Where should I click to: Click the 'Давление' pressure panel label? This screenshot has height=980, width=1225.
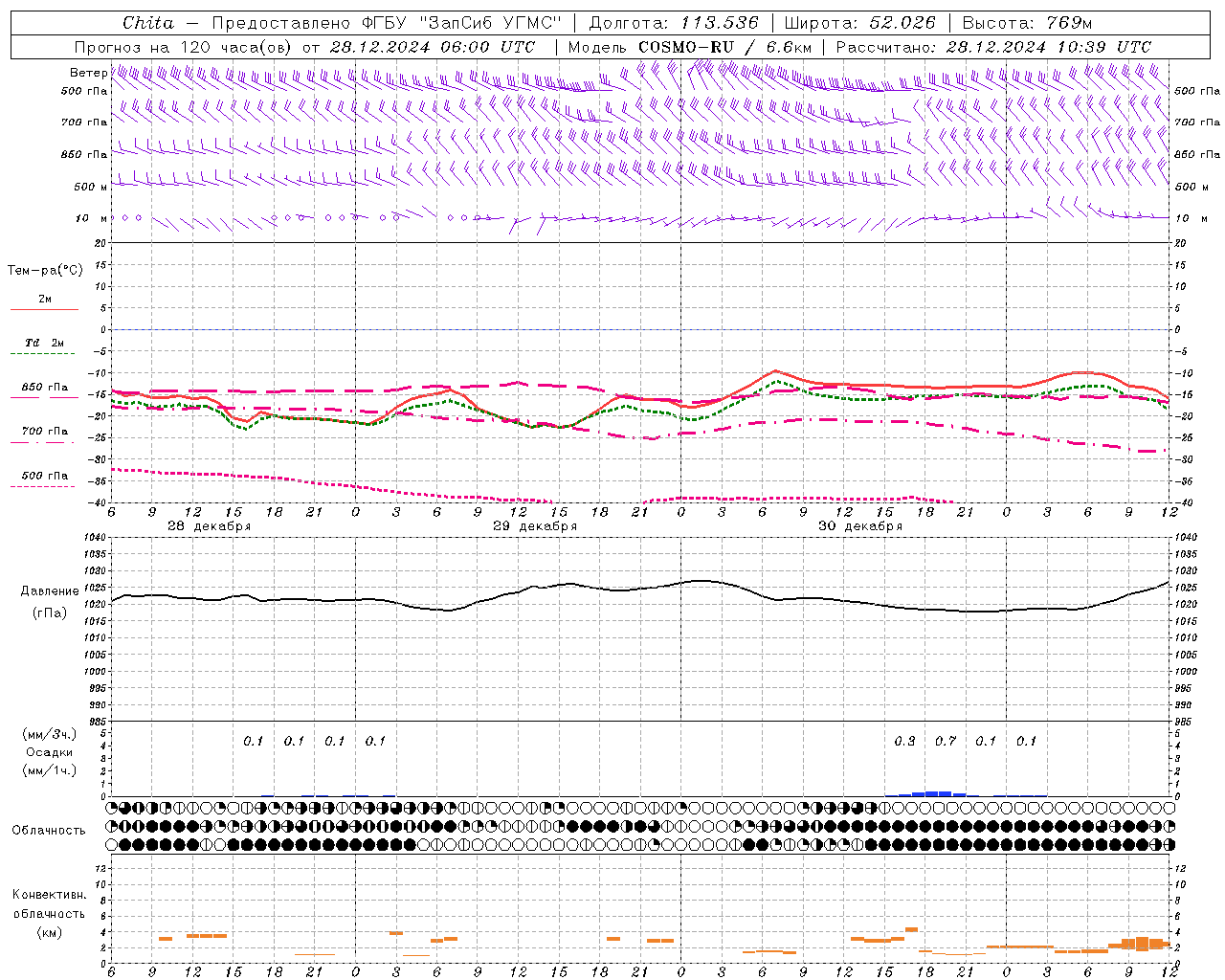tap(50, 591)
